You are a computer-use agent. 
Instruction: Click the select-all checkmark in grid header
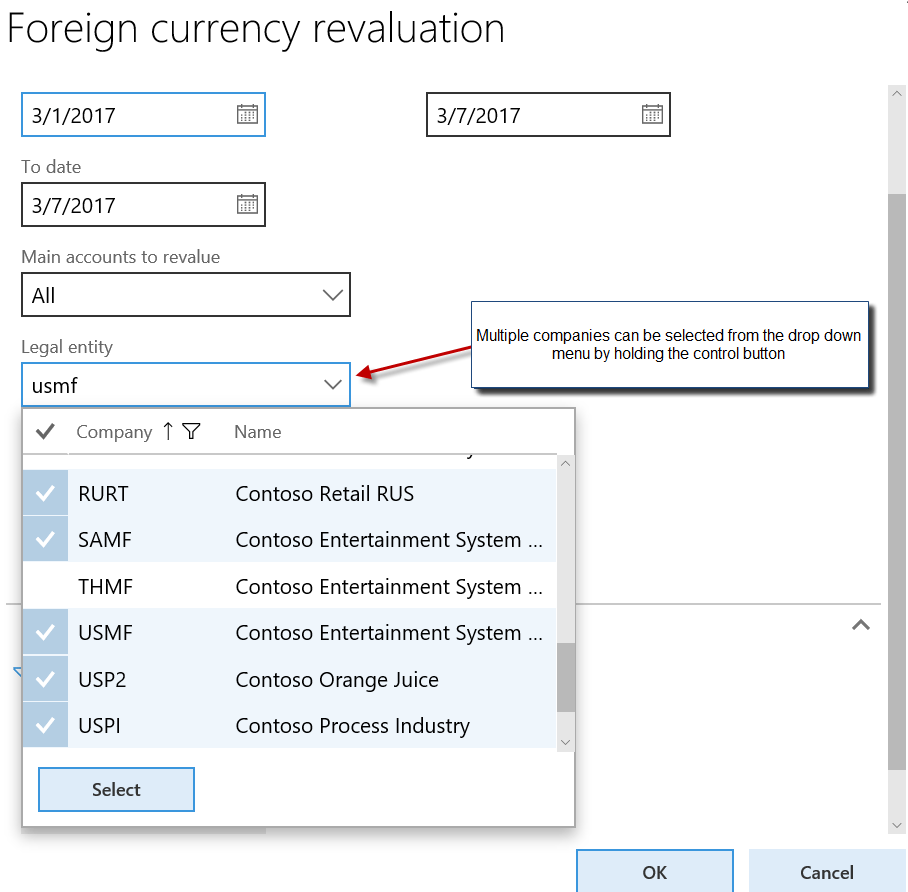pyautogui.click(x=45, y=431)
